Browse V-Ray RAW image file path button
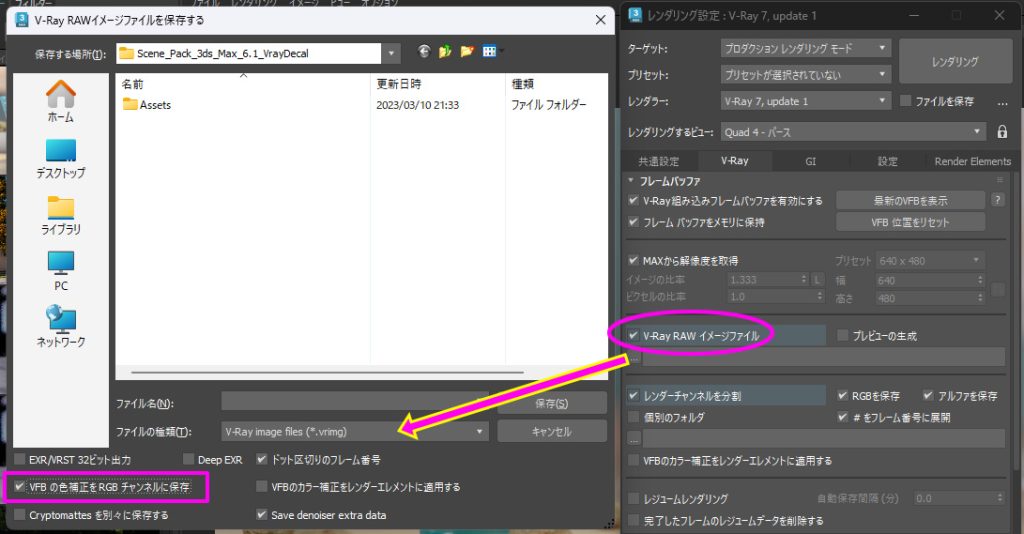 pyautogui.click(x=633, y=358)
